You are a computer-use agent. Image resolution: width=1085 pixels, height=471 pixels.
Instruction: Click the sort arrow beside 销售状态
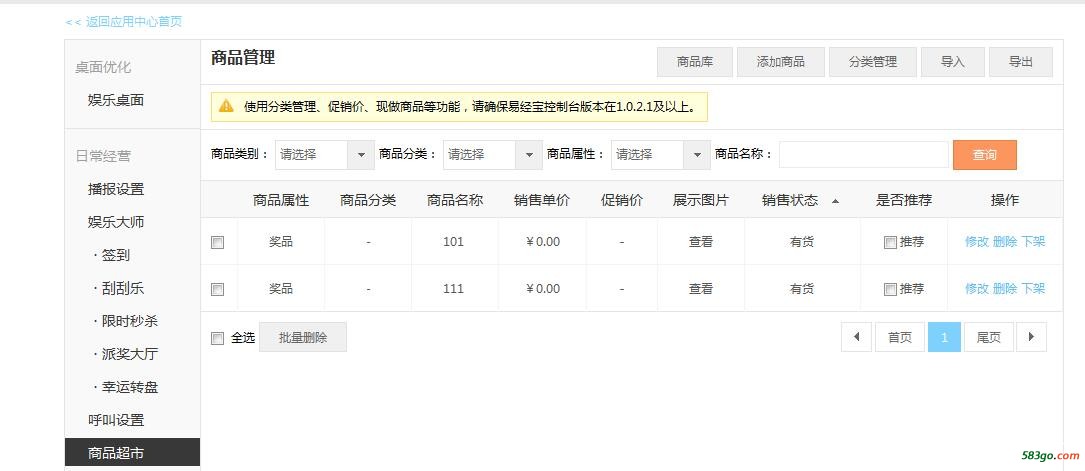(x=835, y=201)
